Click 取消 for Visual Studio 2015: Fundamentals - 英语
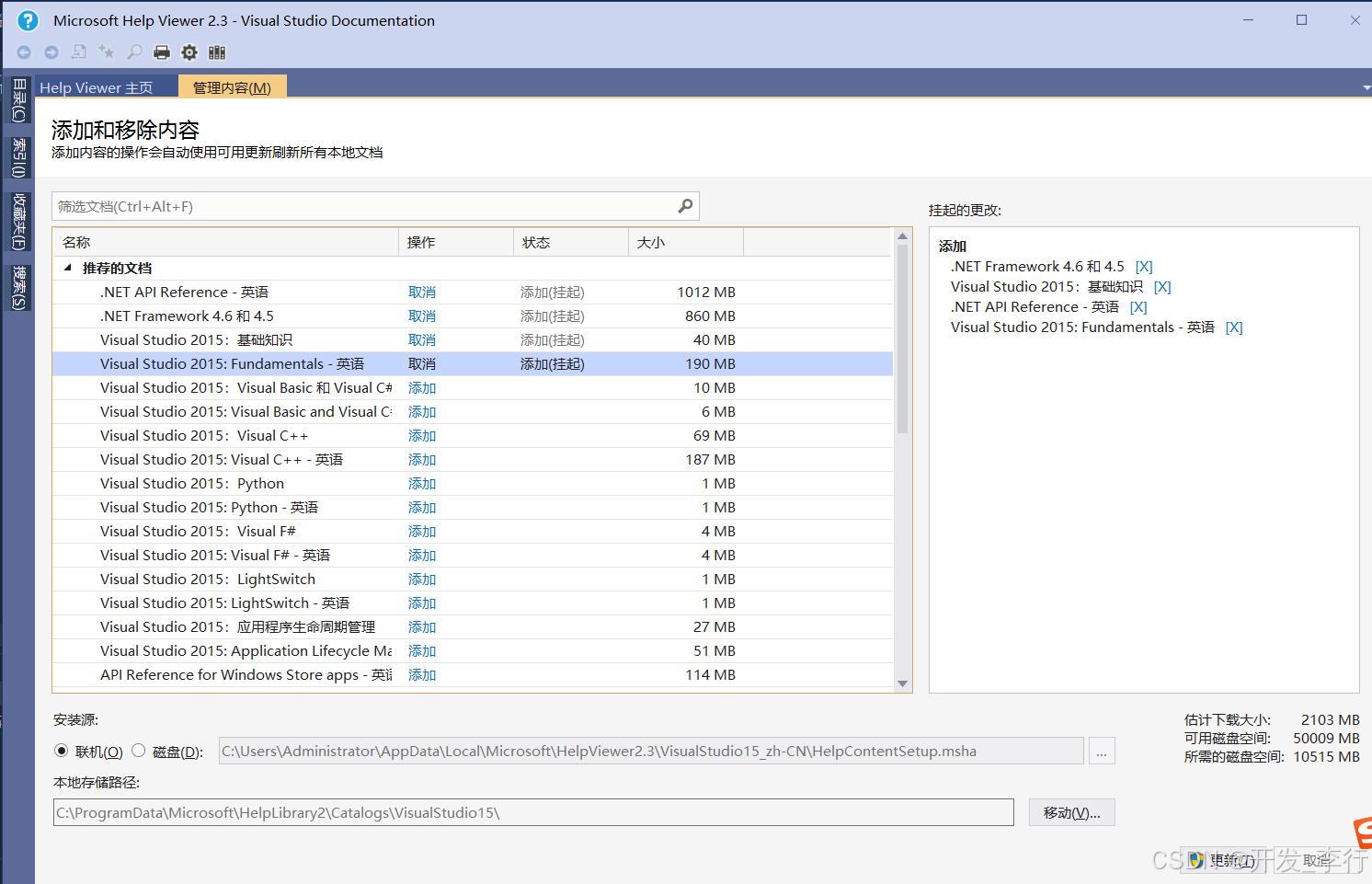1372x884 pixels. [x=422, y=363]
